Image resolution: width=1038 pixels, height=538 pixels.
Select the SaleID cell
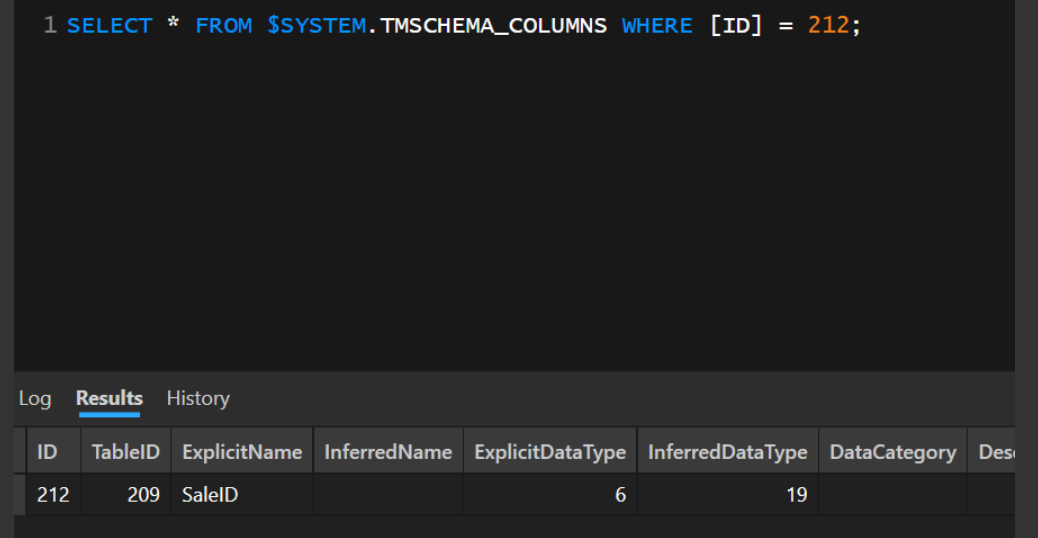(x=242, y=494)
